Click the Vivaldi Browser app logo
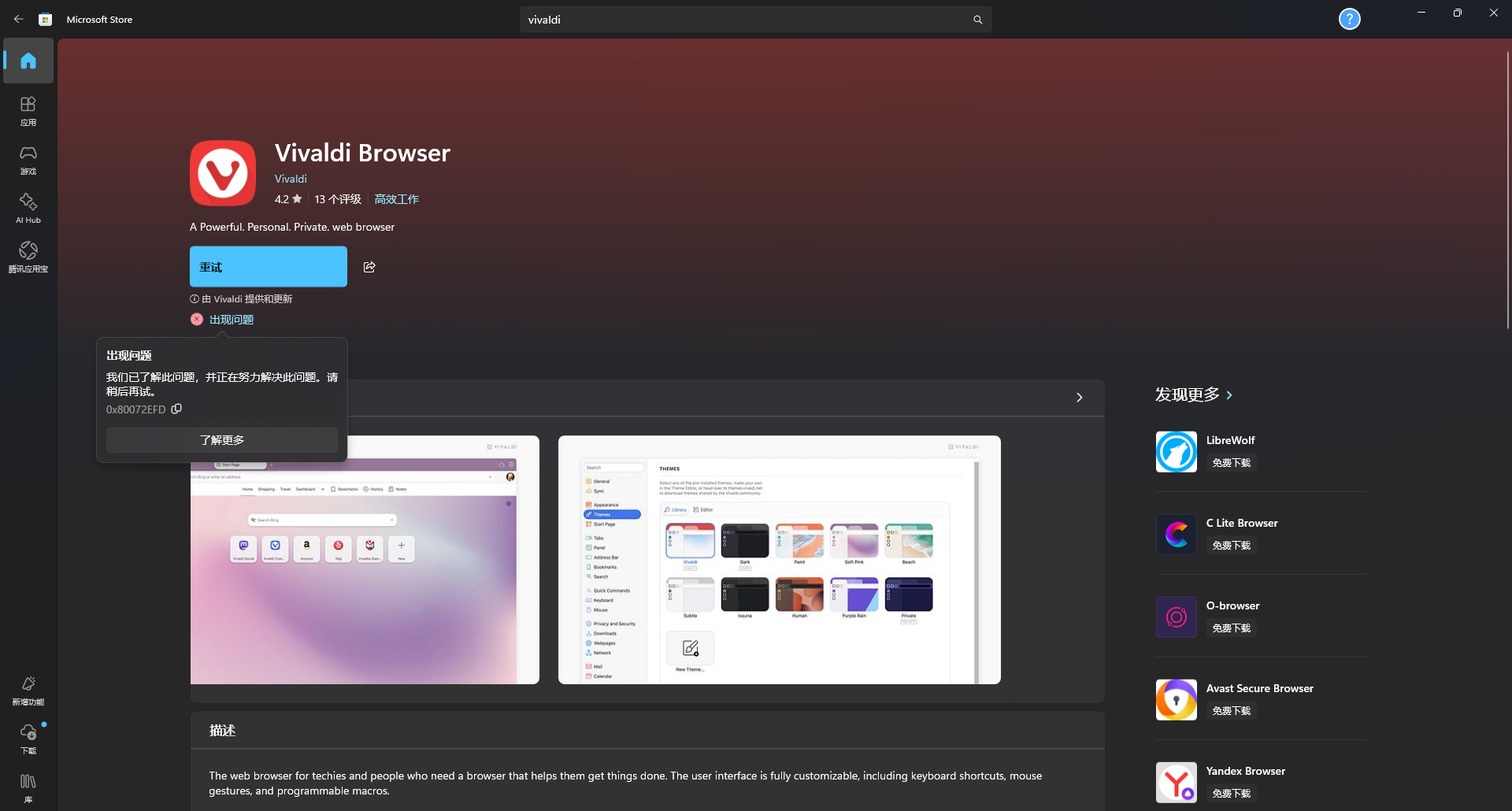Image resolution: width=1512 pixels, height=811 pixels. 223,173
